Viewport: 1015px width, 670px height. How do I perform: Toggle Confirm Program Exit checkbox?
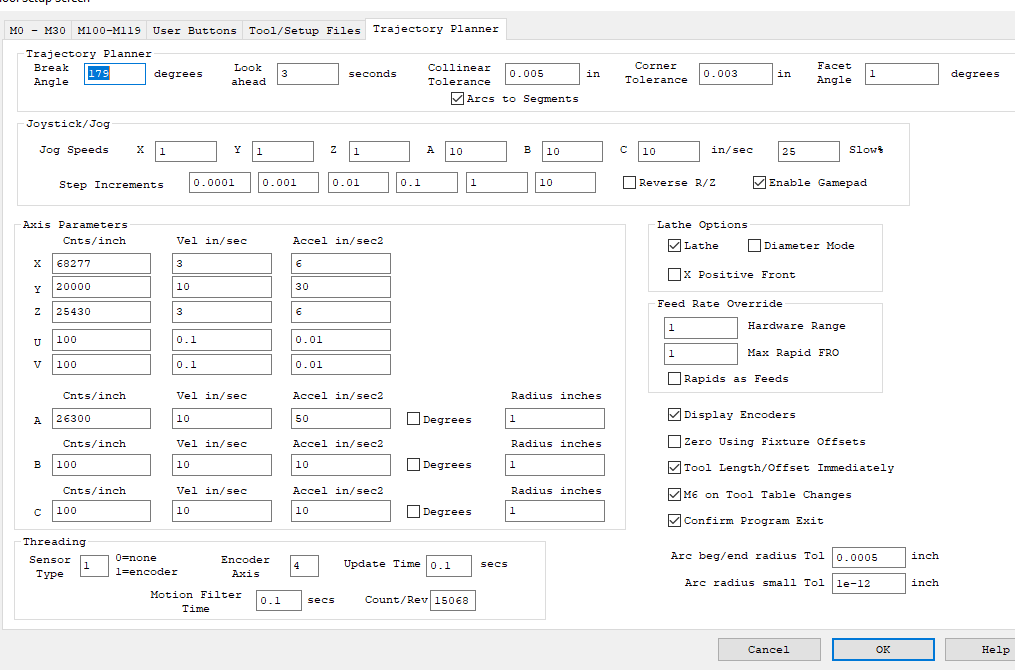pos(674,521)
